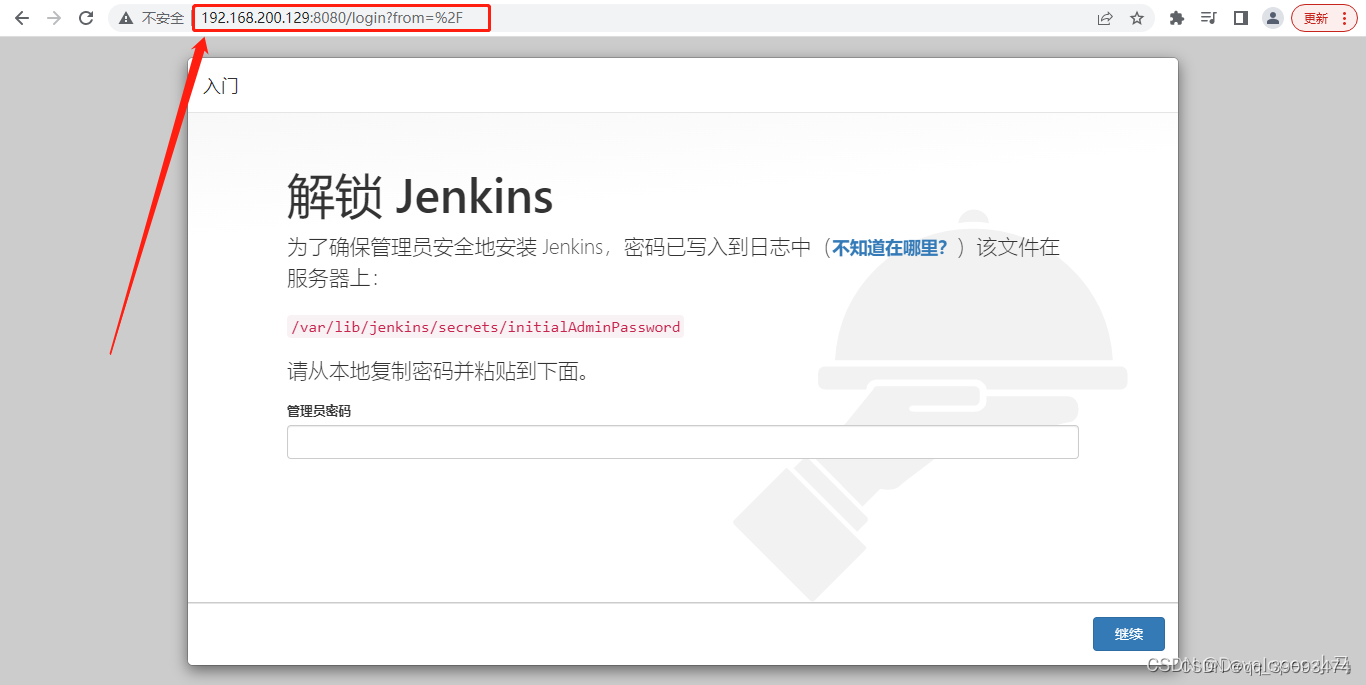Click the 管理员密码 field label

coord(319,411)
